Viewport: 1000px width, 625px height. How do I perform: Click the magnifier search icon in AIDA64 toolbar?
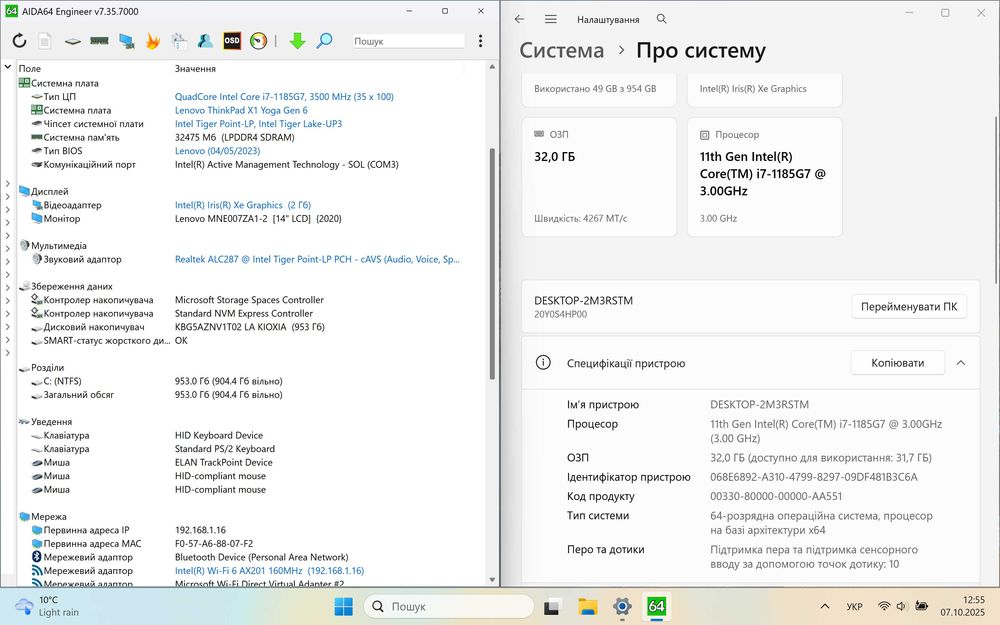325,41
